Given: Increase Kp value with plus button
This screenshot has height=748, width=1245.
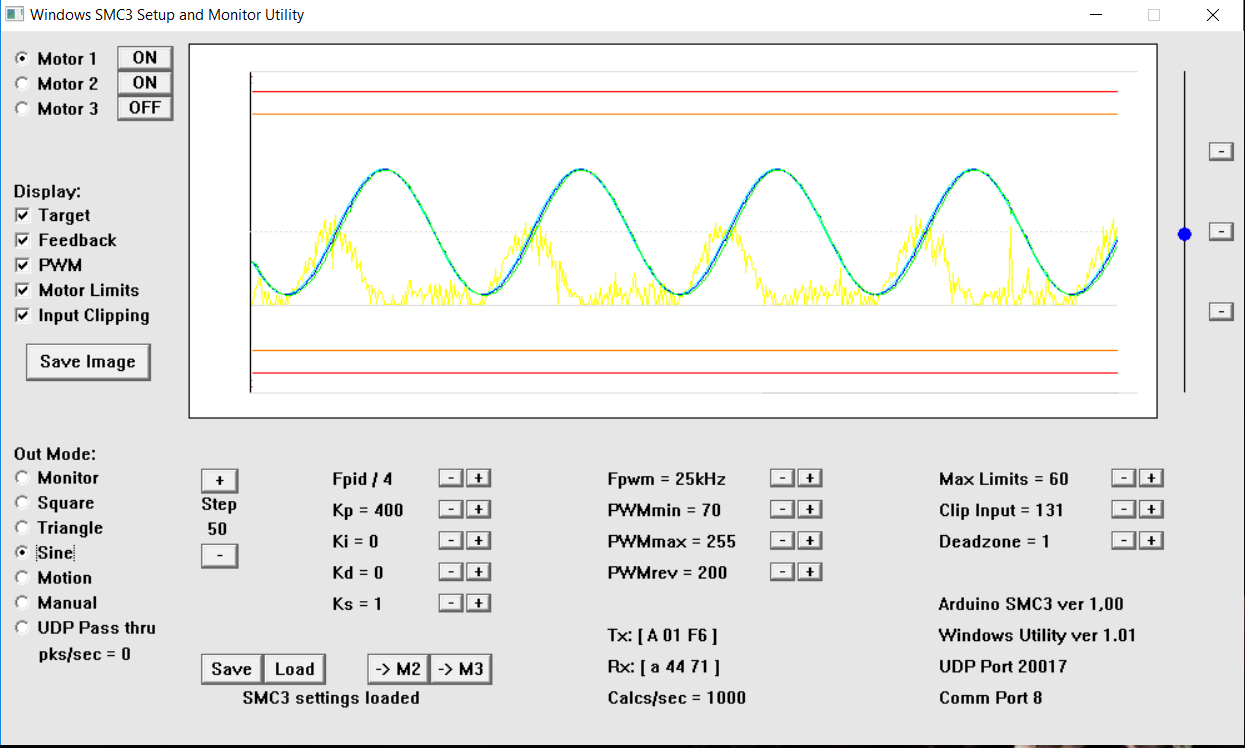Looking at the screenshot, I should (x=479, y=509).
